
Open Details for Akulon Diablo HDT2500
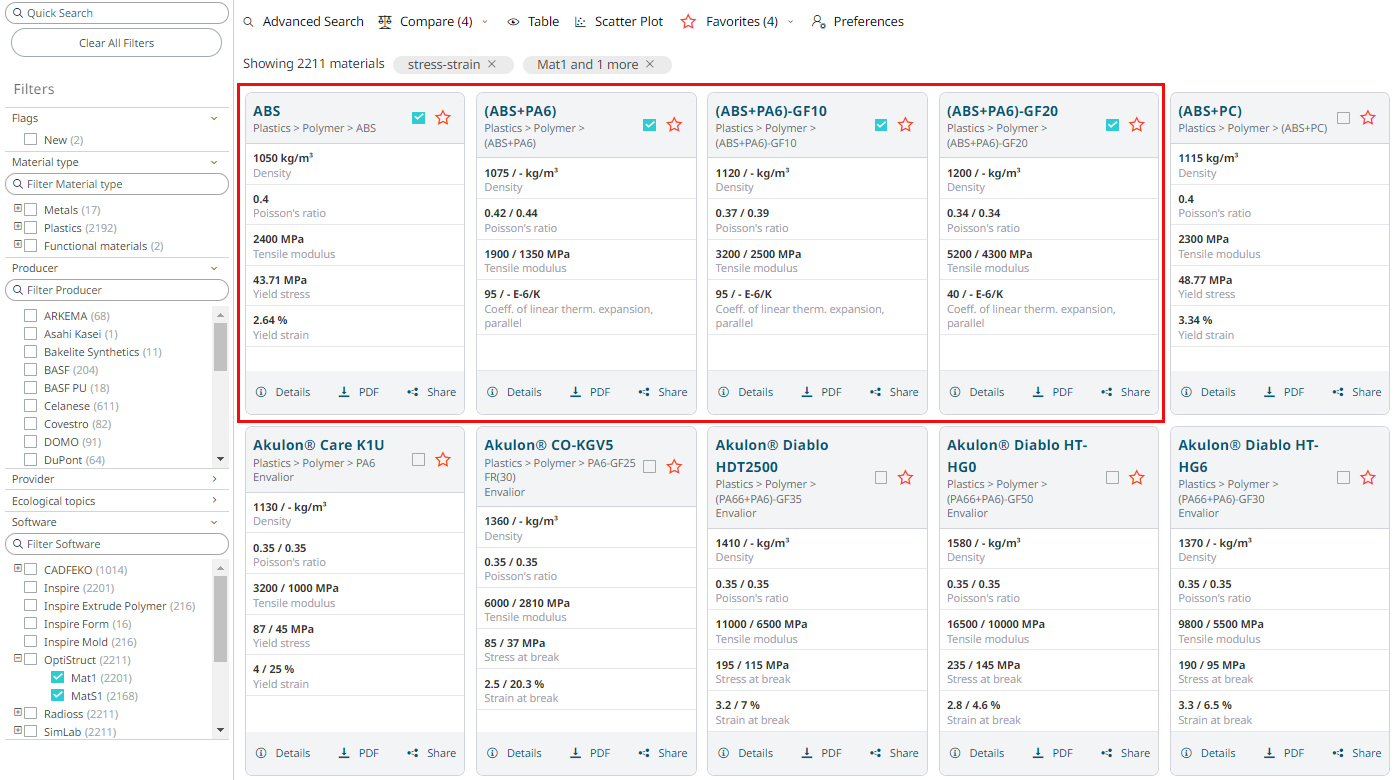coord(745,753)
